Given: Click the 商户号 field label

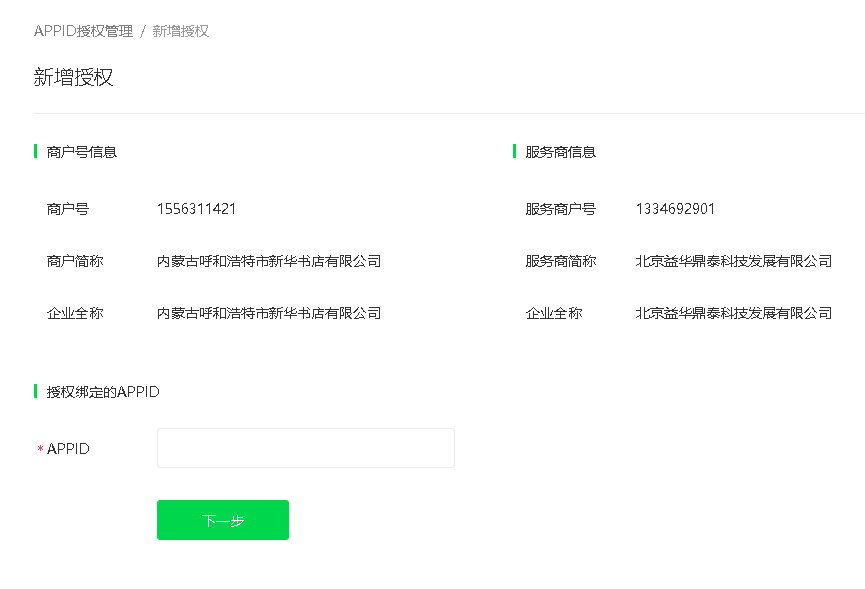Looking at the screenshot, I should [68, 209].
